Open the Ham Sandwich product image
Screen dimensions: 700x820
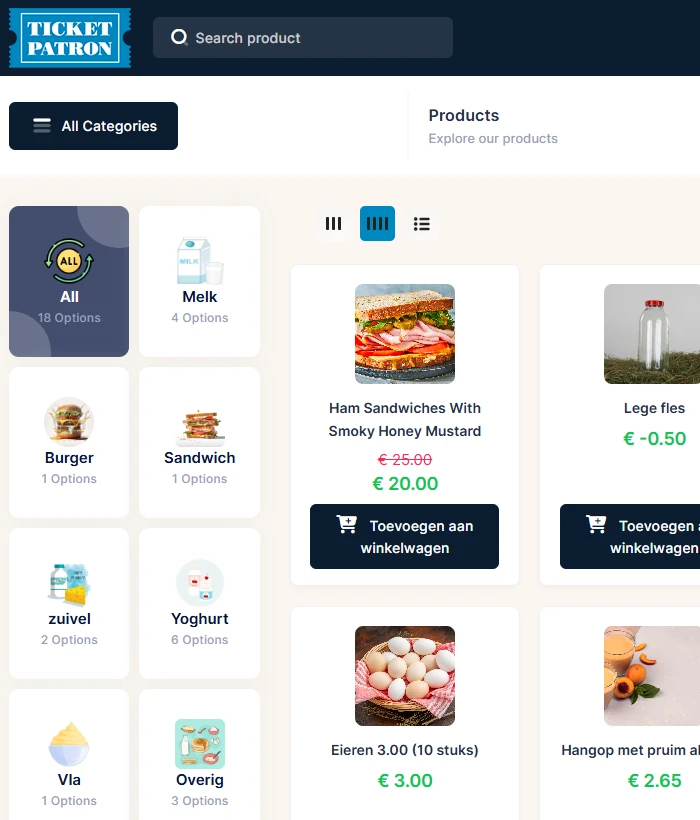point(405,334)
